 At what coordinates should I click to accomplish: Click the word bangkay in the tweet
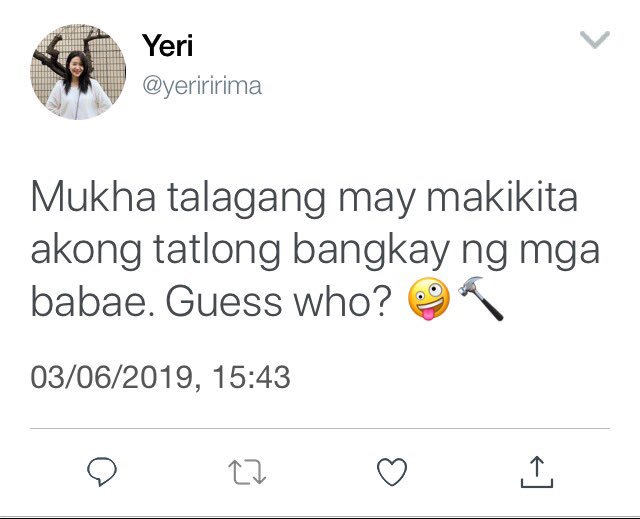click(371, 251)
